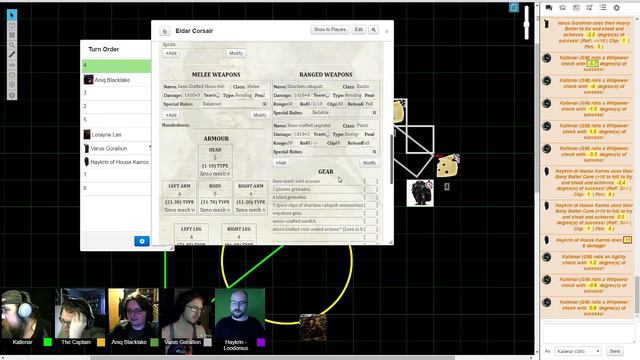This screenshot has width=640, height=360.
Task: Select Aniq Blacklake in Turn Order
Action: coord(116,80)
